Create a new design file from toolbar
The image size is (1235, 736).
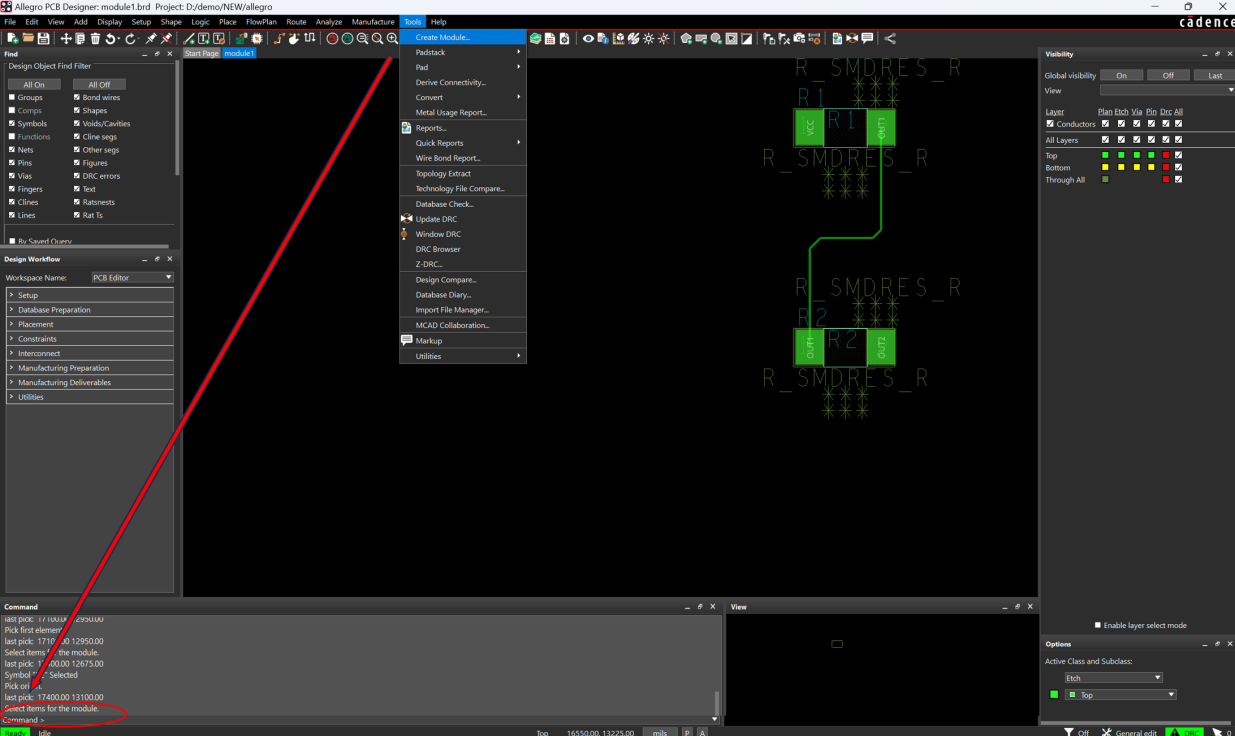click(x=13, y=38)
